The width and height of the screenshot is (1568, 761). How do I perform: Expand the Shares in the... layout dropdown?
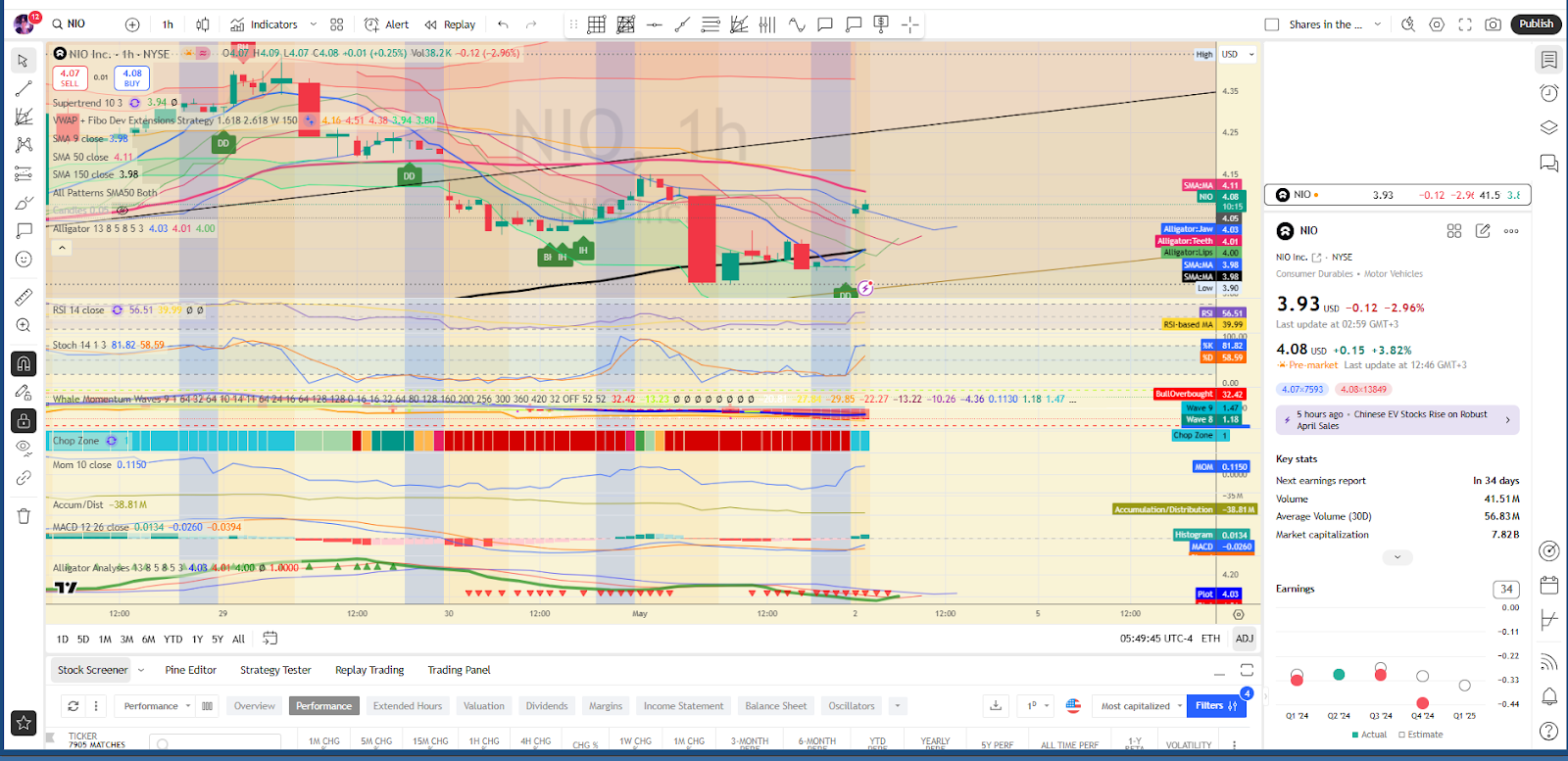pos(1378,24)
